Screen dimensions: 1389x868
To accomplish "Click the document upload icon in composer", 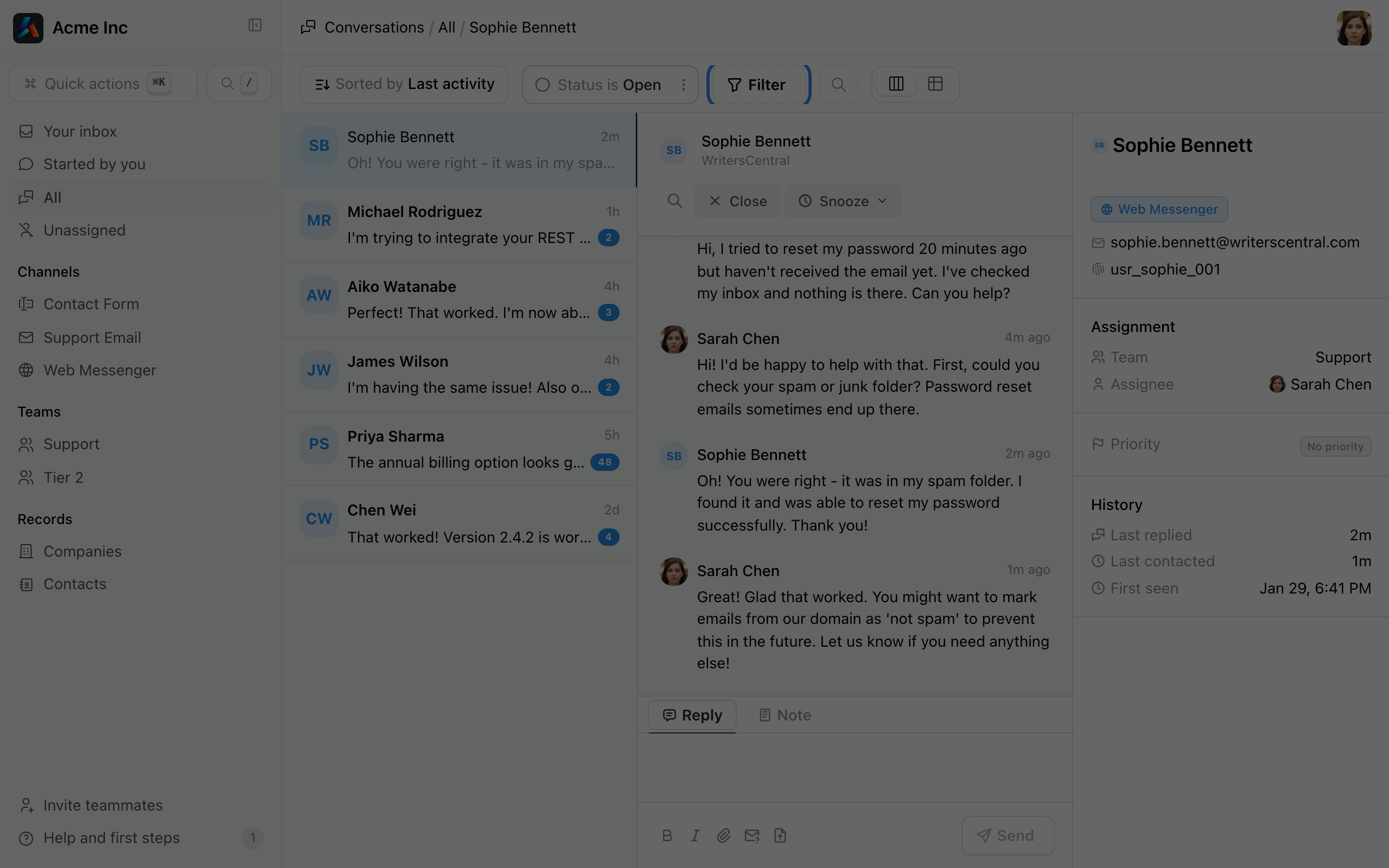I will pyautogui.click(x=780, y=836).
